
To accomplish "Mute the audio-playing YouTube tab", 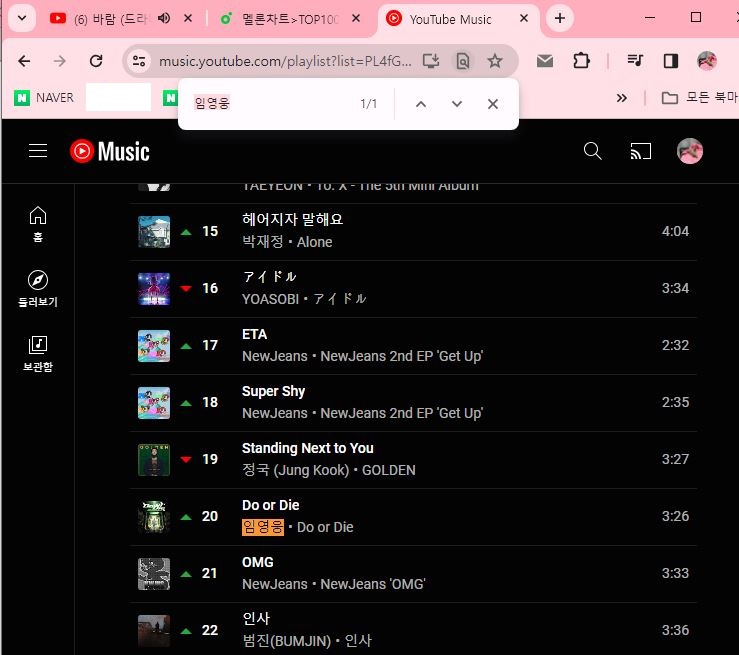I will pos(164,18).
